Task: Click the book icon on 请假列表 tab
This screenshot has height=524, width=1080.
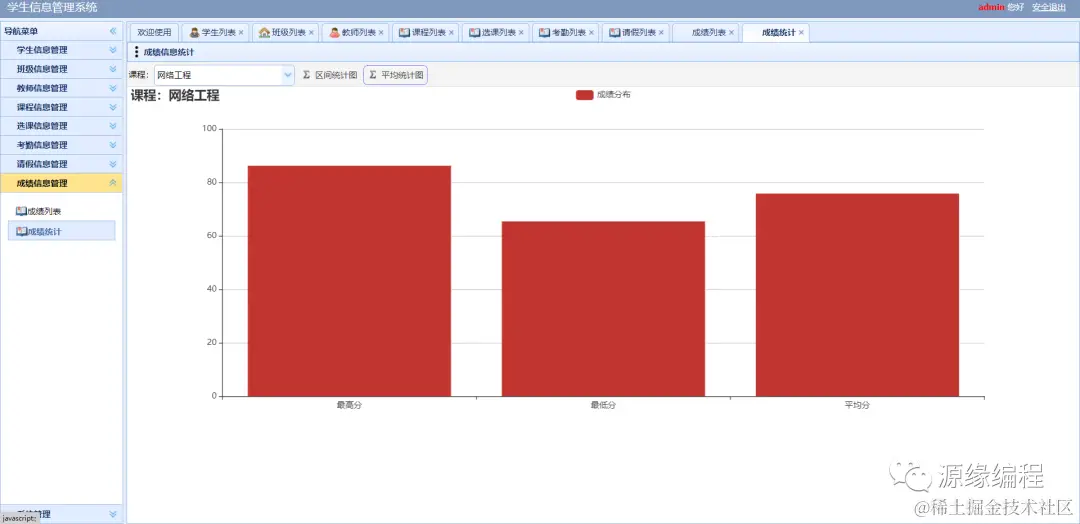Action: coord(614,32)
